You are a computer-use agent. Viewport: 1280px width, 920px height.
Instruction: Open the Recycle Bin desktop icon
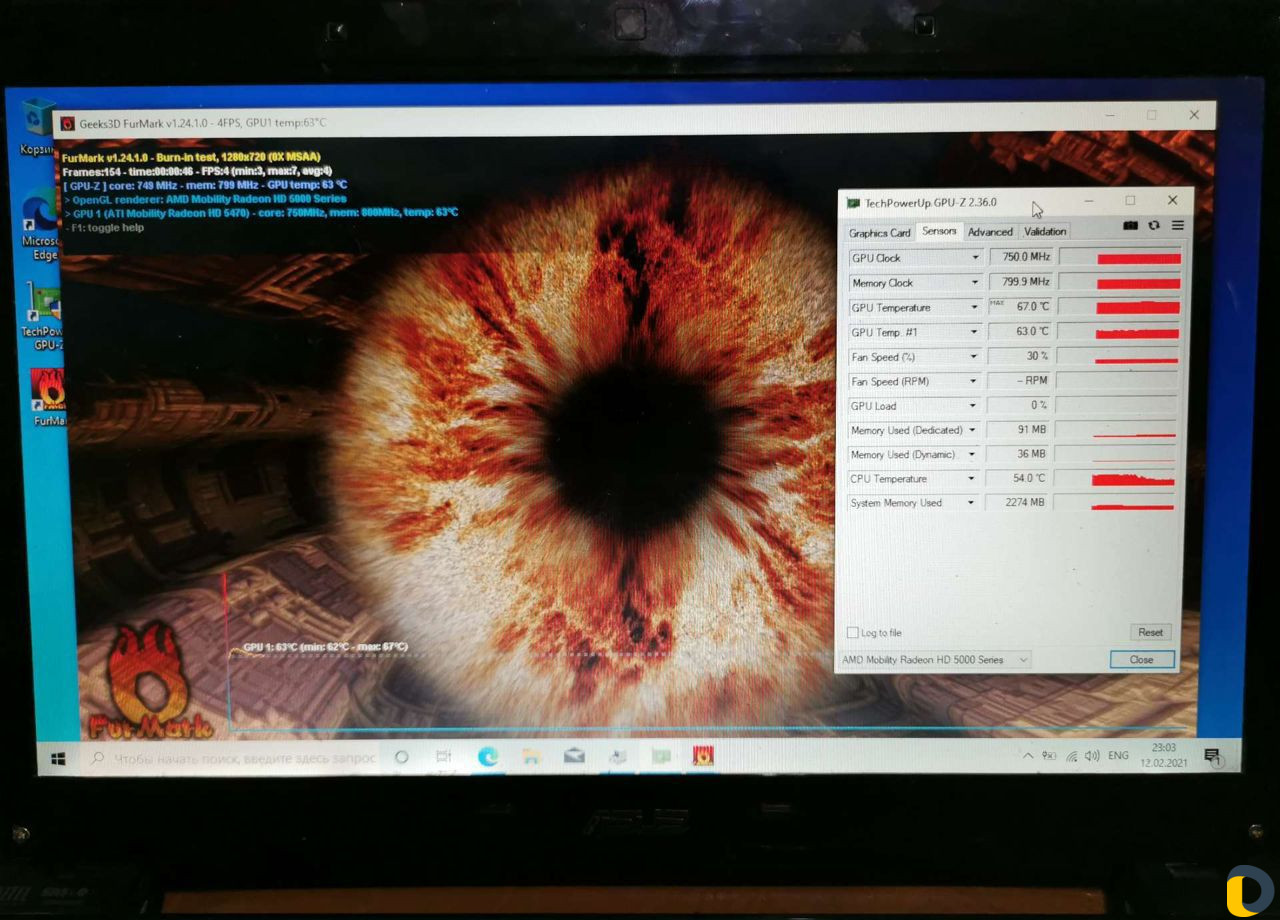pos(37,126)
